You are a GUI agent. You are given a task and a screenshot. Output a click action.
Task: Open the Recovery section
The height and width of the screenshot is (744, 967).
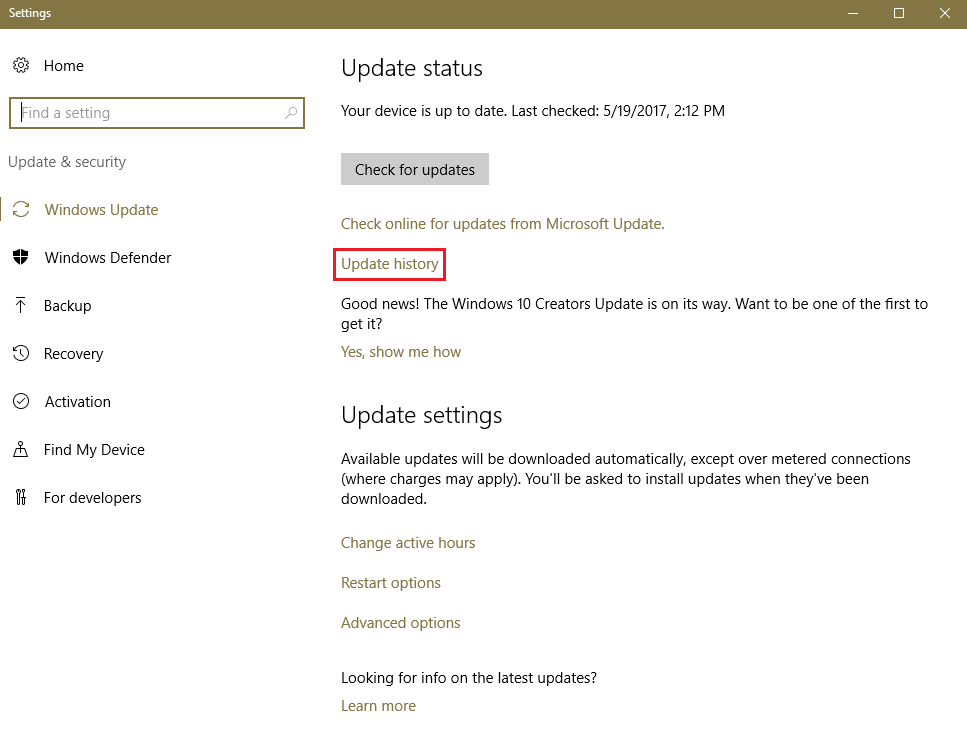73,354
